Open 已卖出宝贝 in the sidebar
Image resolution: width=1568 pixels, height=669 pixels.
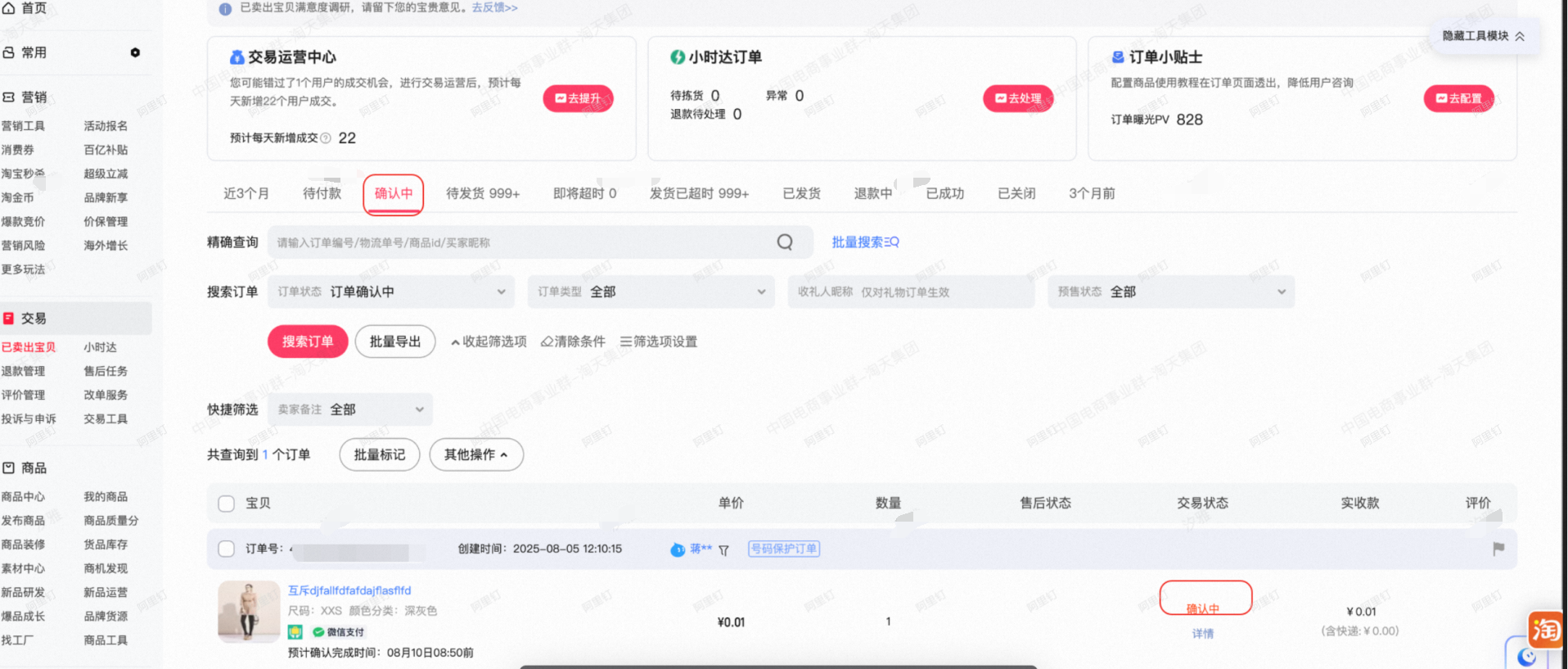pos(29,347)
